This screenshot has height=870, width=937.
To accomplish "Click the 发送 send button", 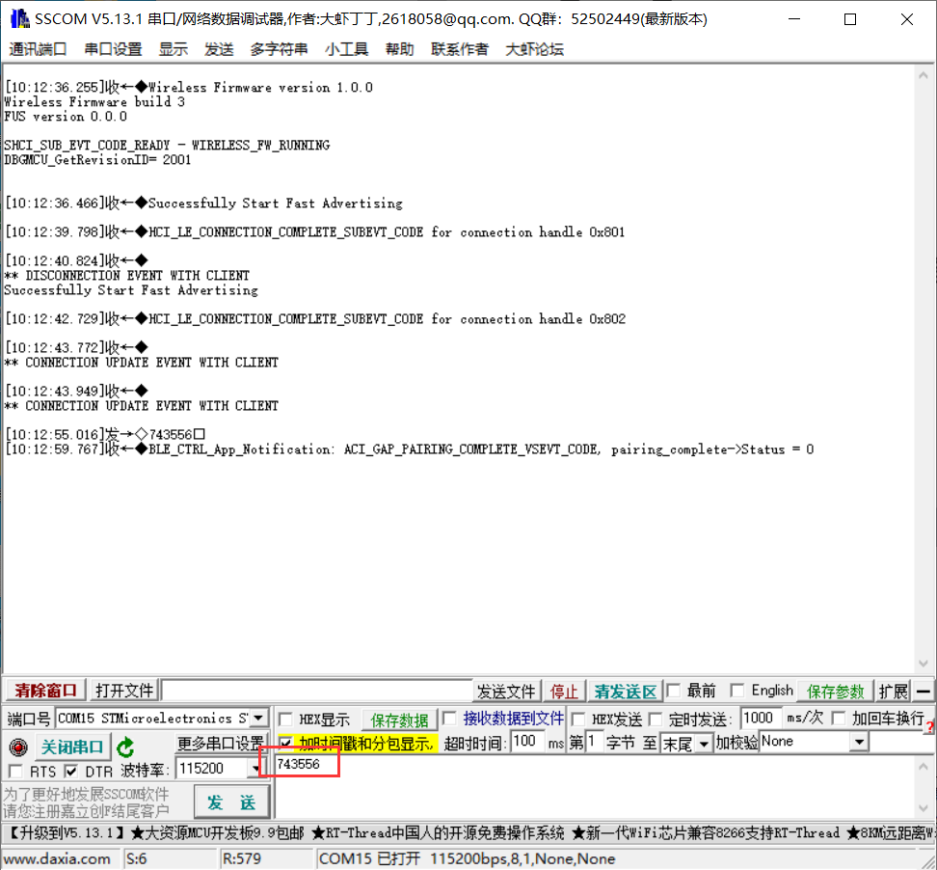I will (x=232, y=802).
